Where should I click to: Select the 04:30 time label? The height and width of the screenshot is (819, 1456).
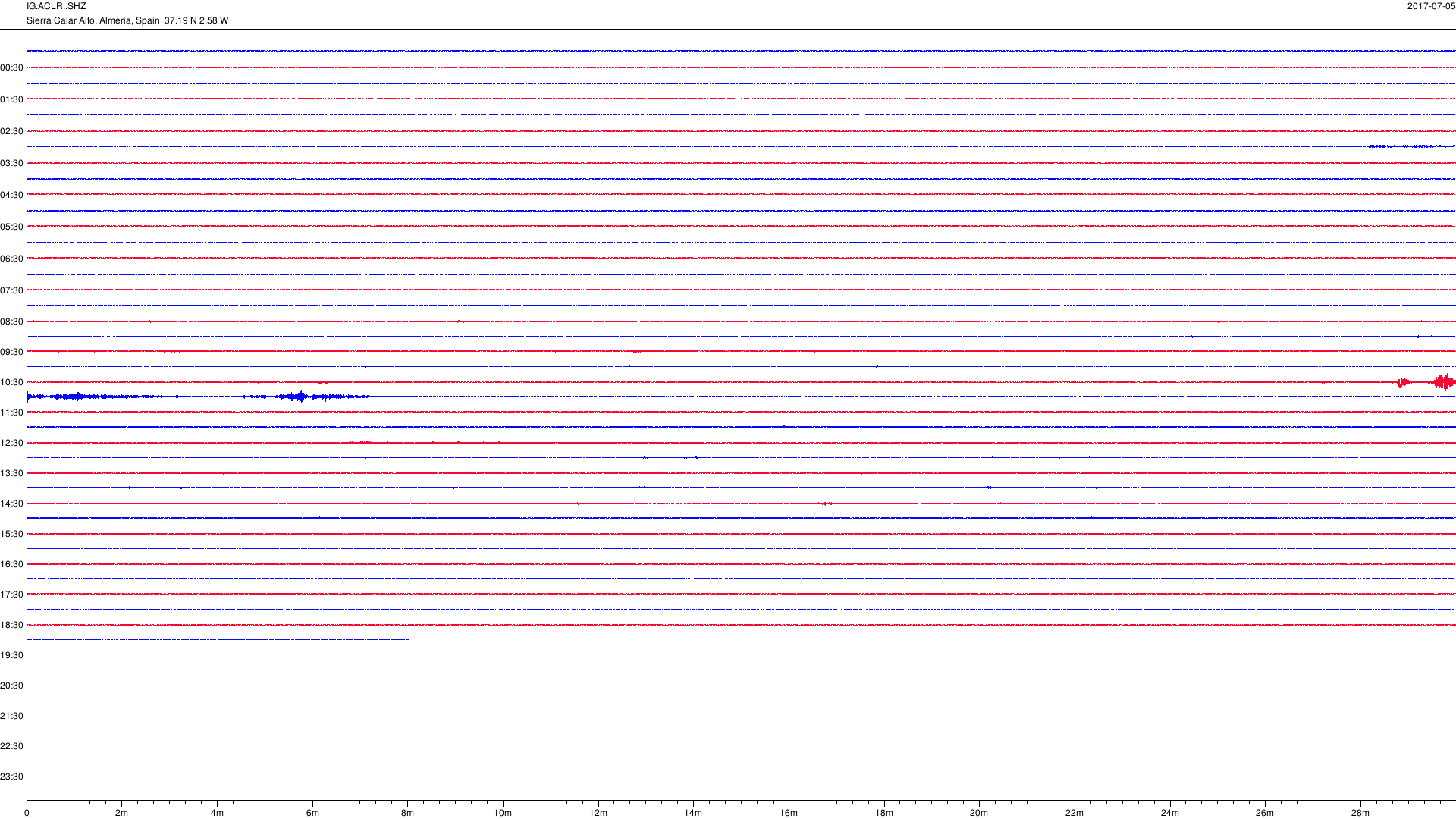click(x=11, y=195)
